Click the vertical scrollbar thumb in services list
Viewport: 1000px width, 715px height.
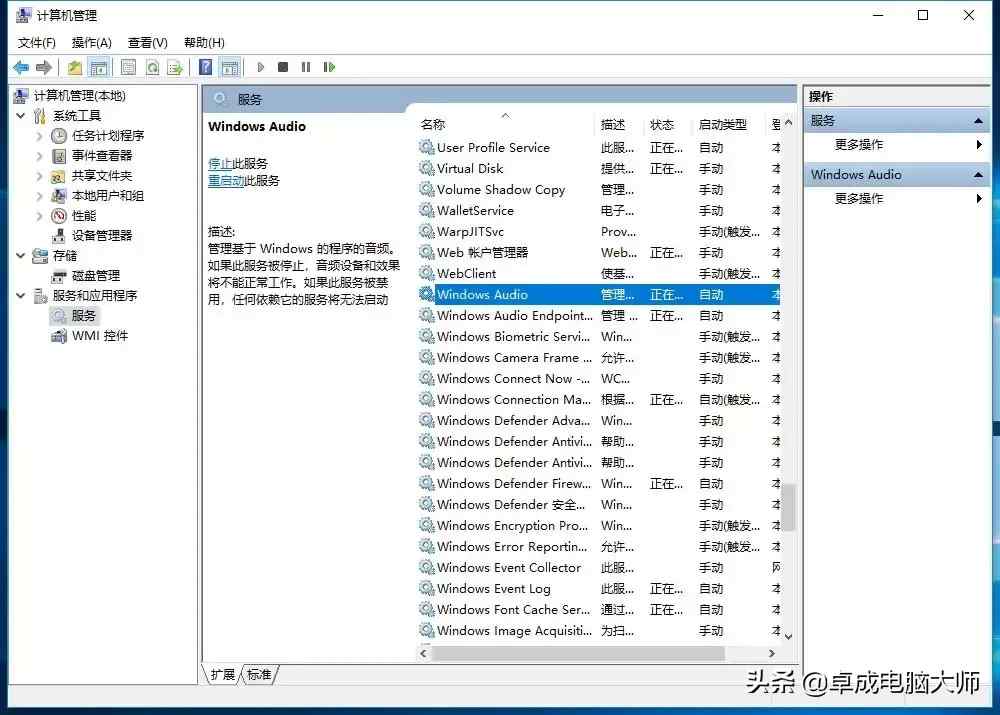pyautogui.click(x=789, y=507)
